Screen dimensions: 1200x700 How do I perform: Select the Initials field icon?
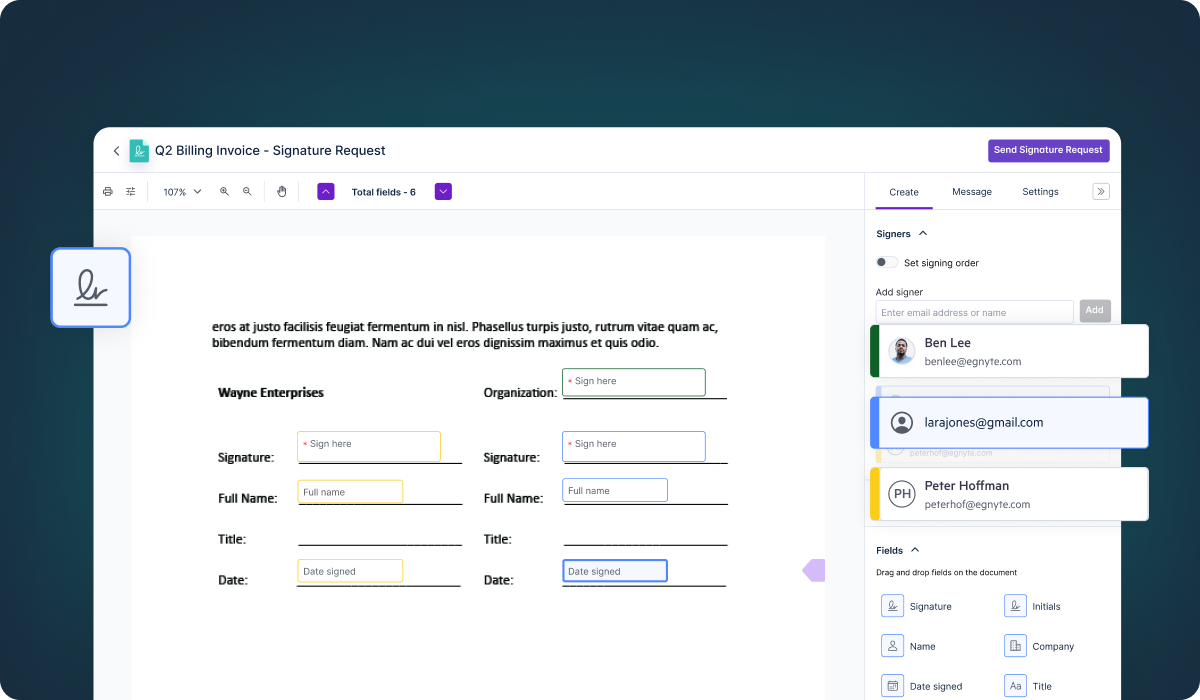(x=1014, y=605)
